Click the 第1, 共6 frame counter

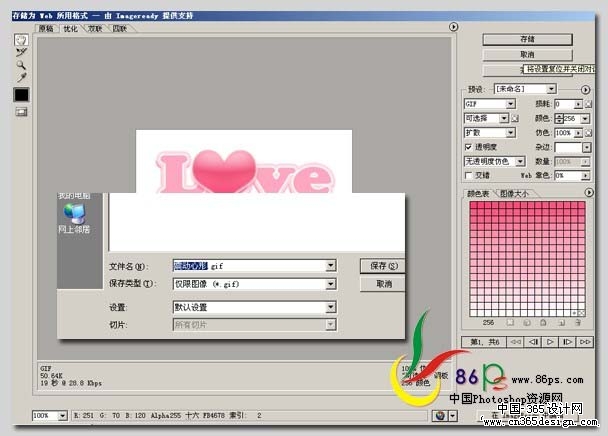(x=485, y=342)
